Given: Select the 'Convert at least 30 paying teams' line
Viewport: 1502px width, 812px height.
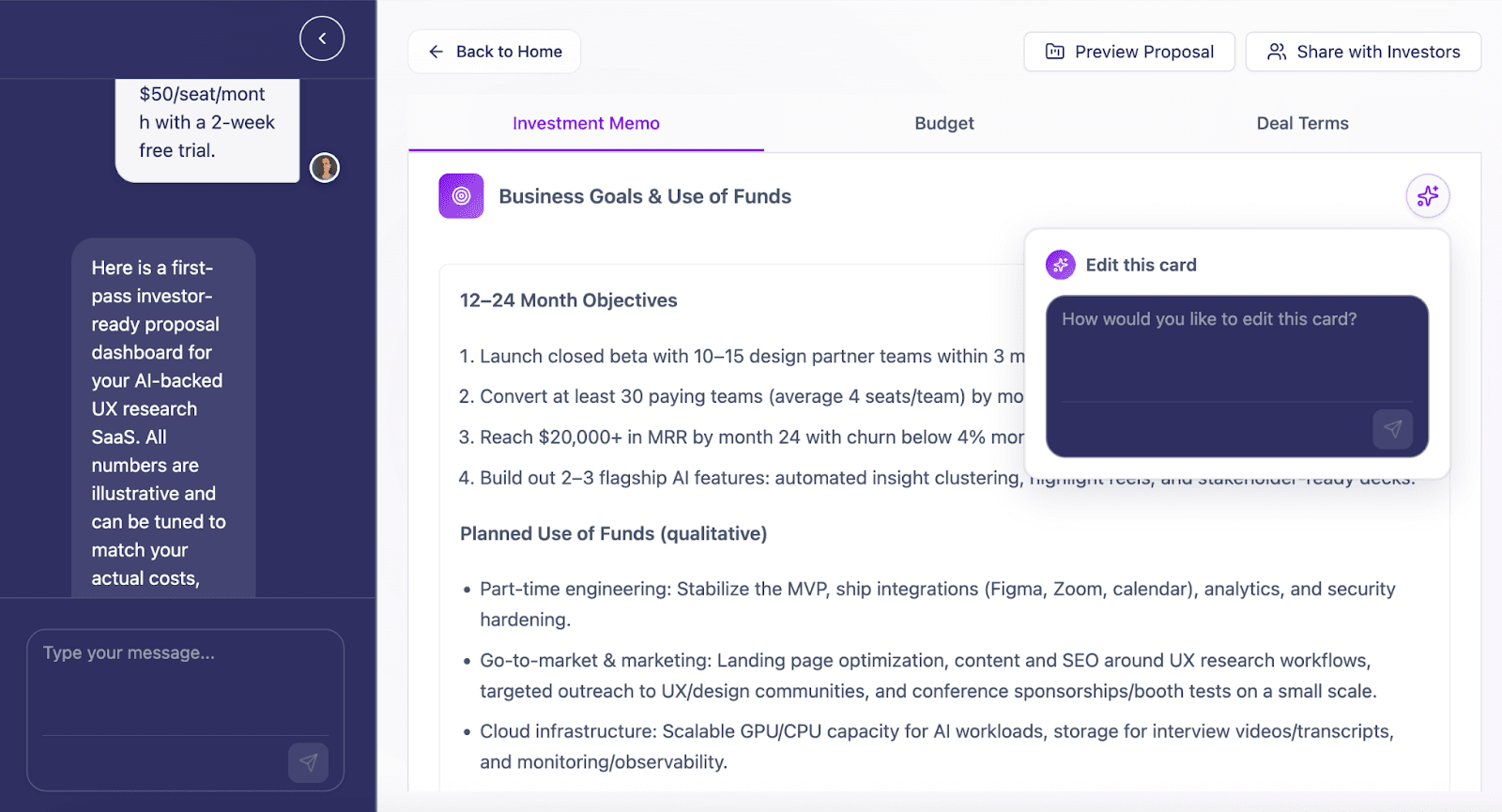Looking at the screenshot, I should 741,397.
